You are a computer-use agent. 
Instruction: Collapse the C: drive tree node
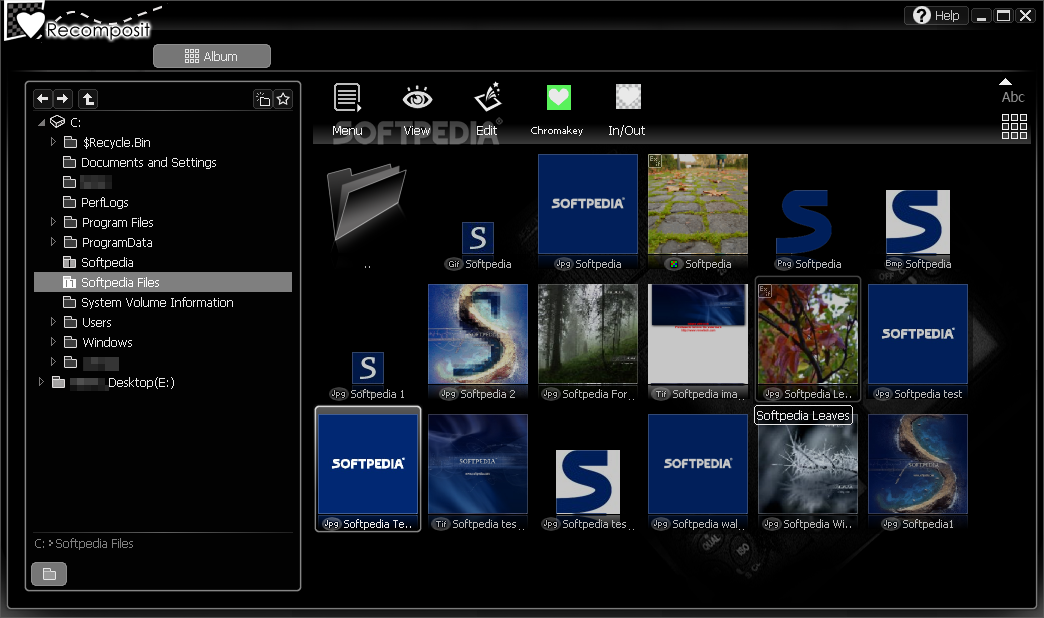(42, 123)
